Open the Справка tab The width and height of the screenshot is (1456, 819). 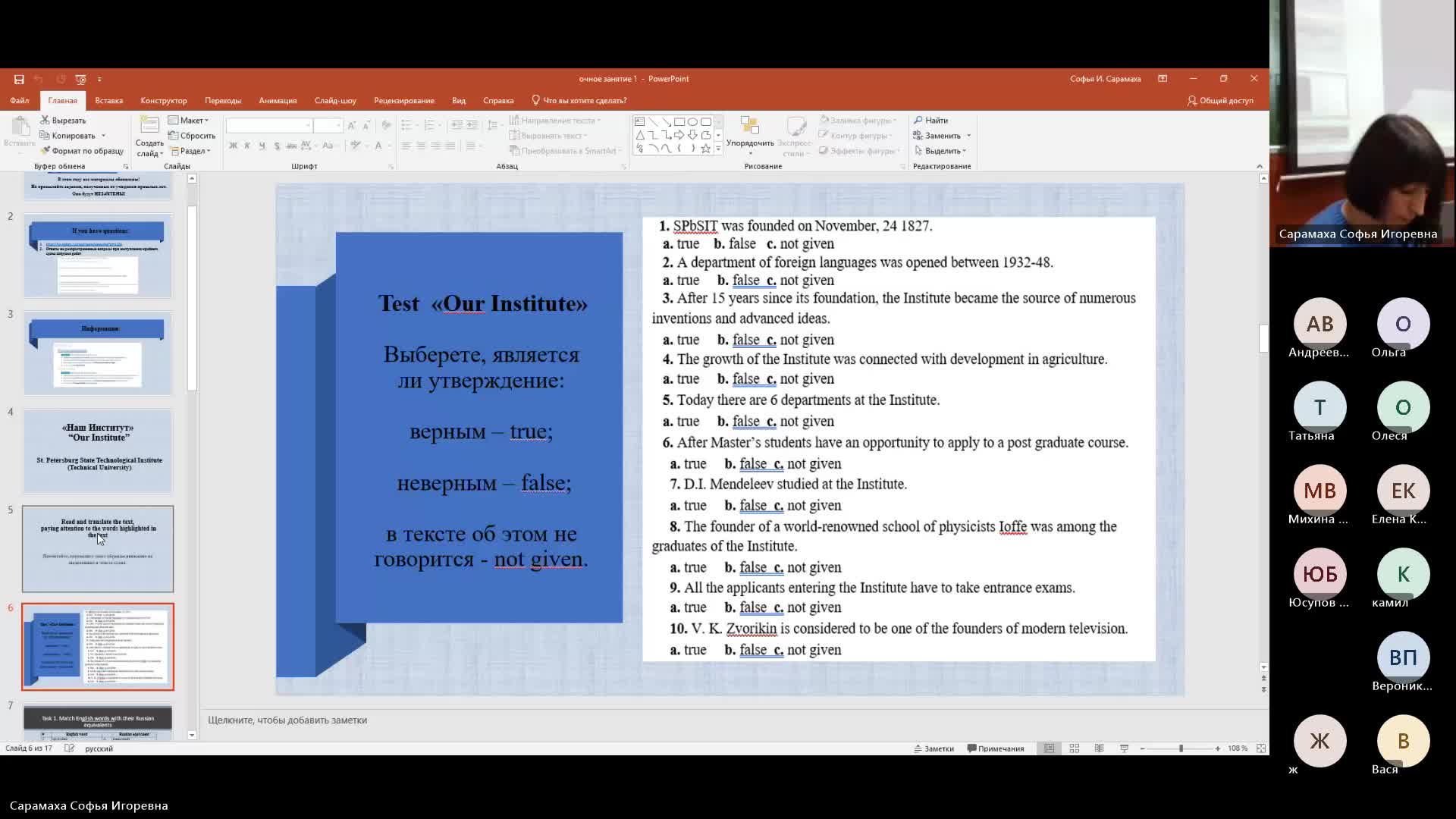(x=498, y=101)
